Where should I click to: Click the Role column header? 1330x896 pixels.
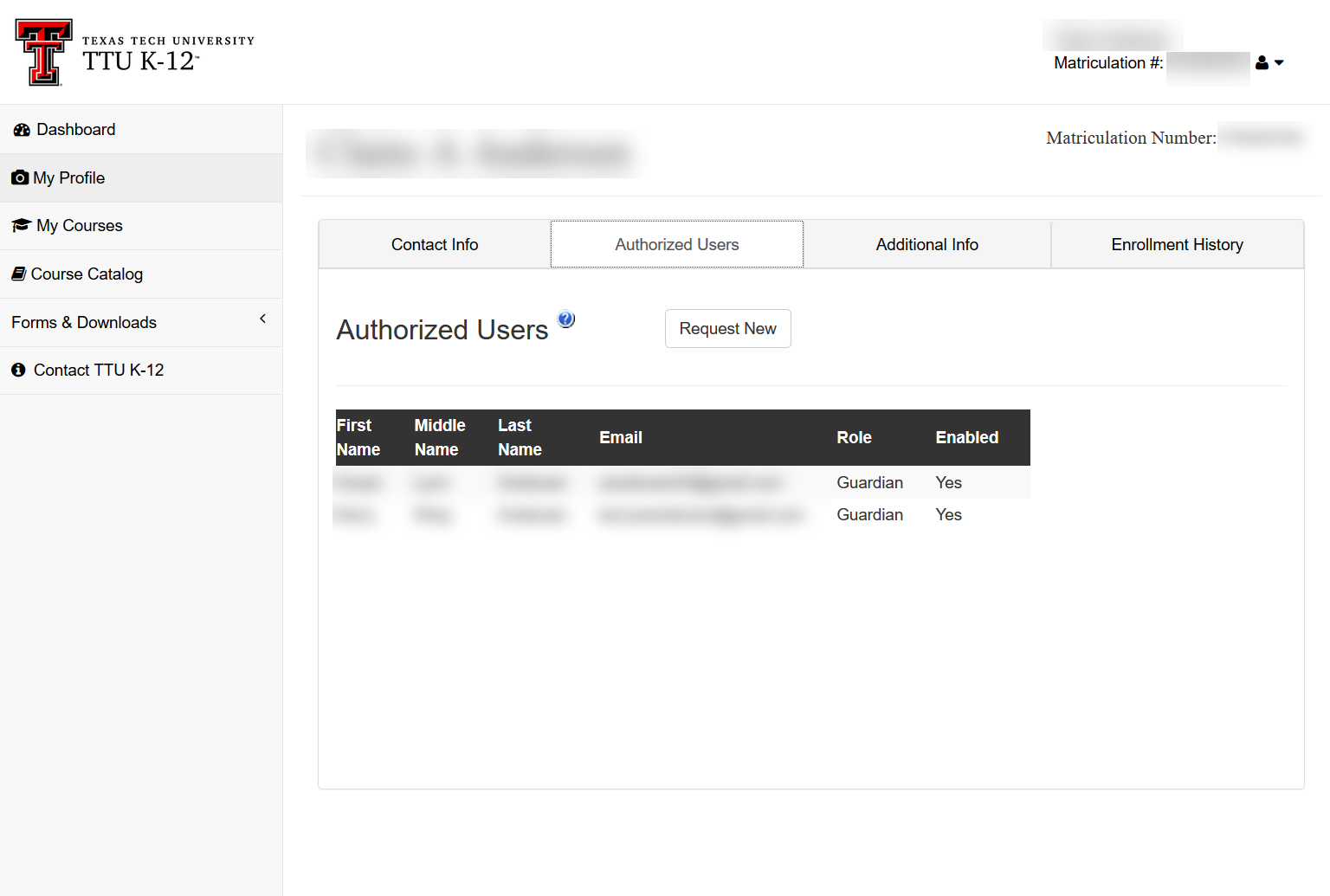(x=854, y=438)
